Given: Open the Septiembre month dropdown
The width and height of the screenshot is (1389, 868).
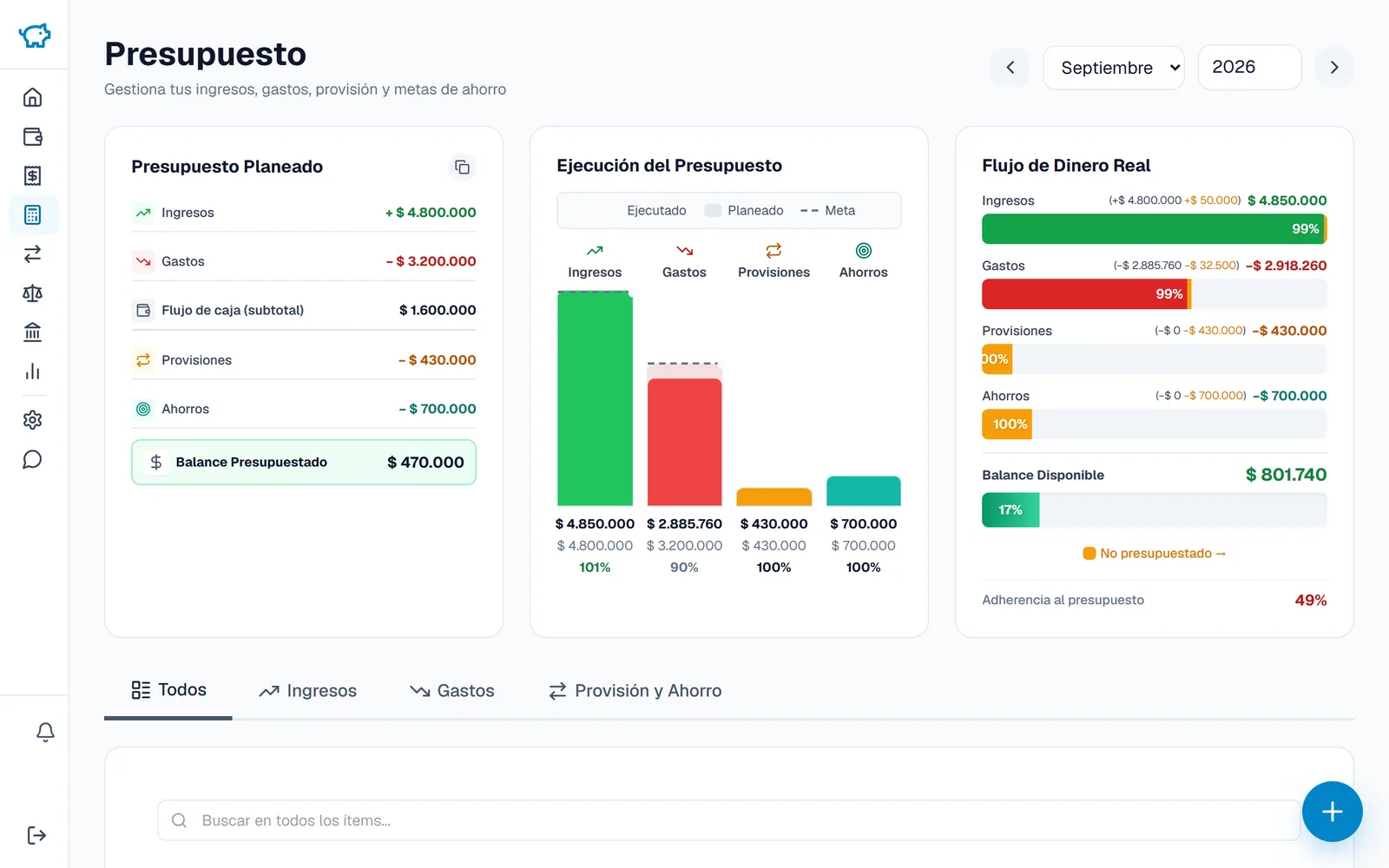Looking at the screenshot, I should pos(1114,68).
